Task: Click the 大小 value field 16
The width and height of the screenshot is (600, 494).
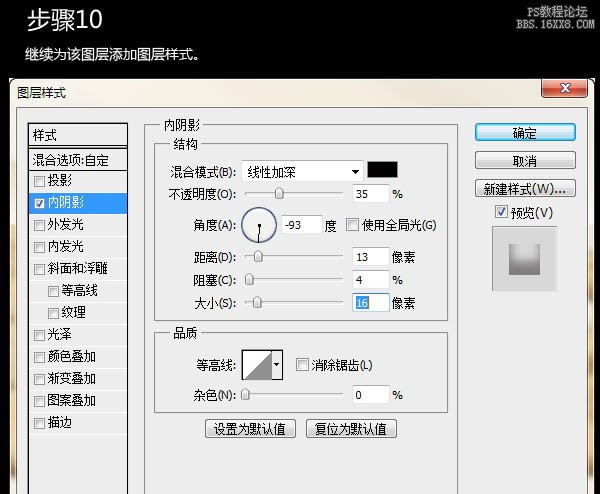Action: tap(370, 303)
